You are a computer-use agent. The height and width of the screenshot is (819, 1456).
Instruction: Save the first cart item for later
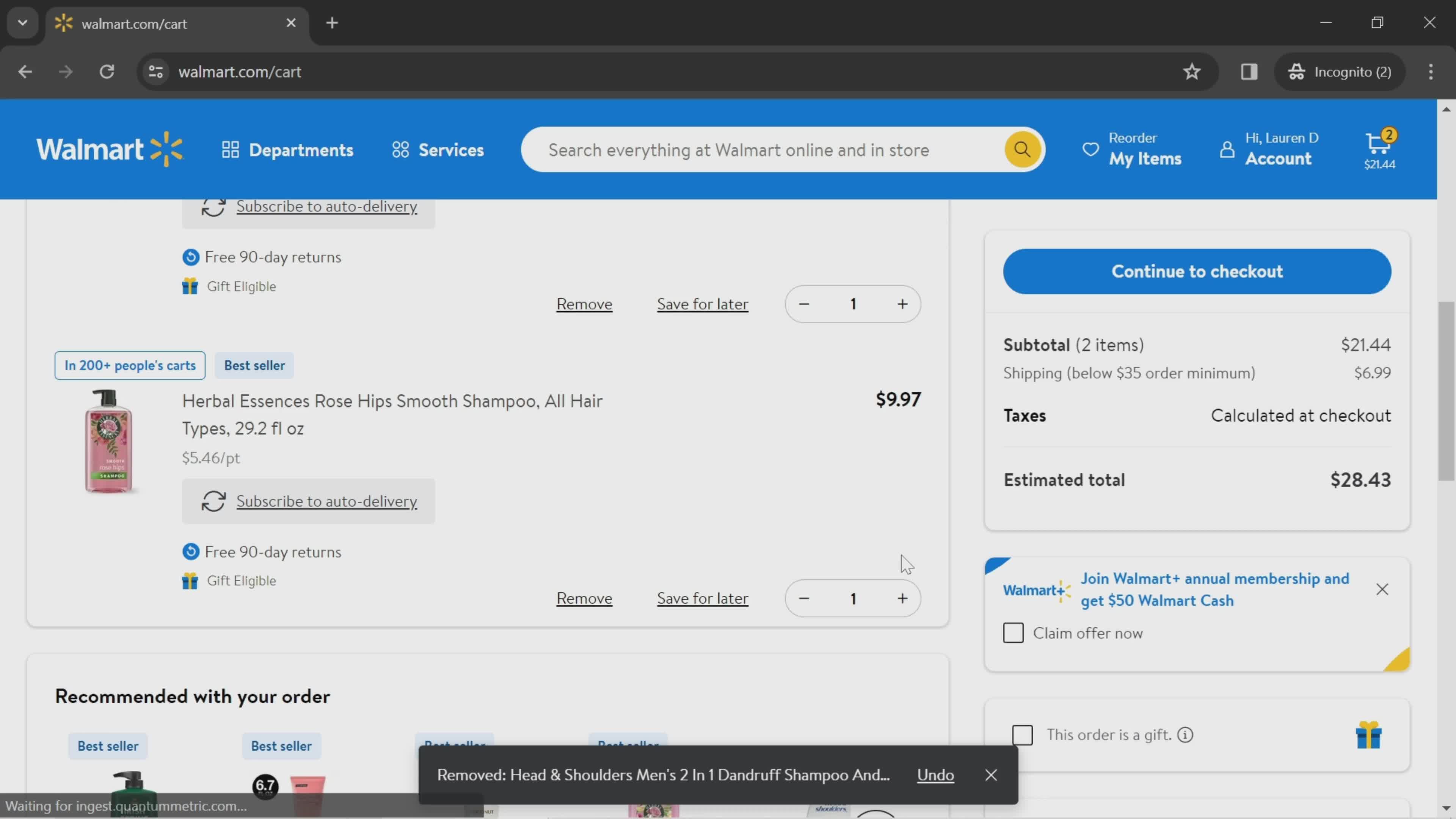703,304
